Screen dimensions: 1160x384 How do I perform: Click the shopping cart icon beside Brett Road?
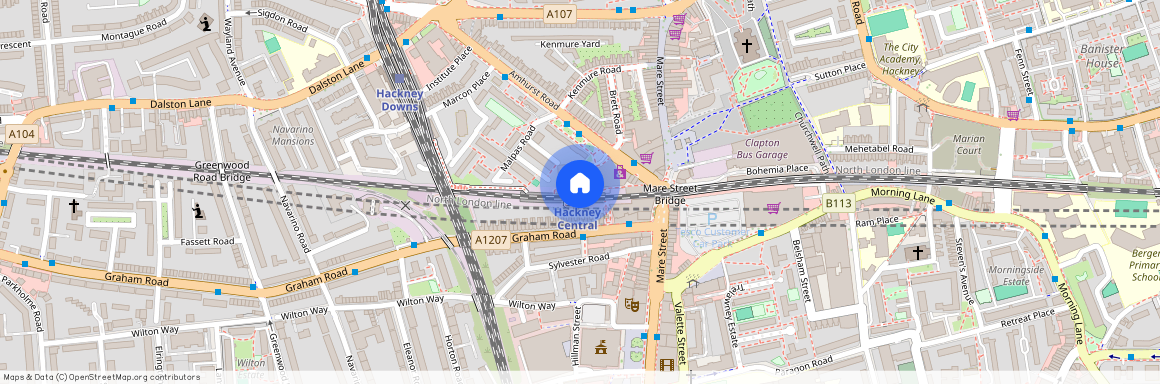[x=646, y=158]
